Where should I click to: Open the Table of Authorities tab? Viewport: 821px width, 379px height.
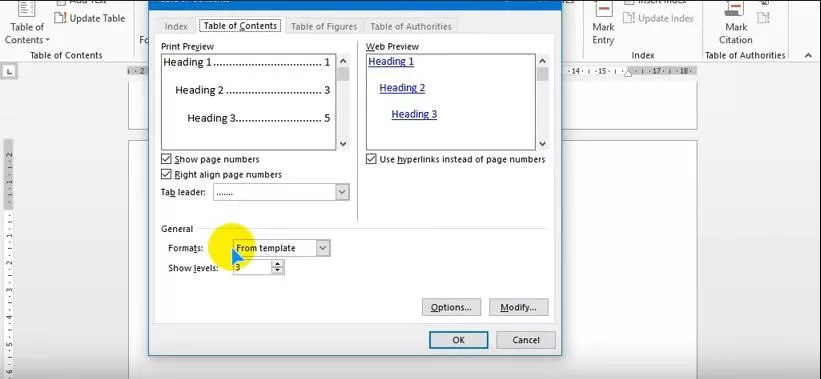click(410, 26)
